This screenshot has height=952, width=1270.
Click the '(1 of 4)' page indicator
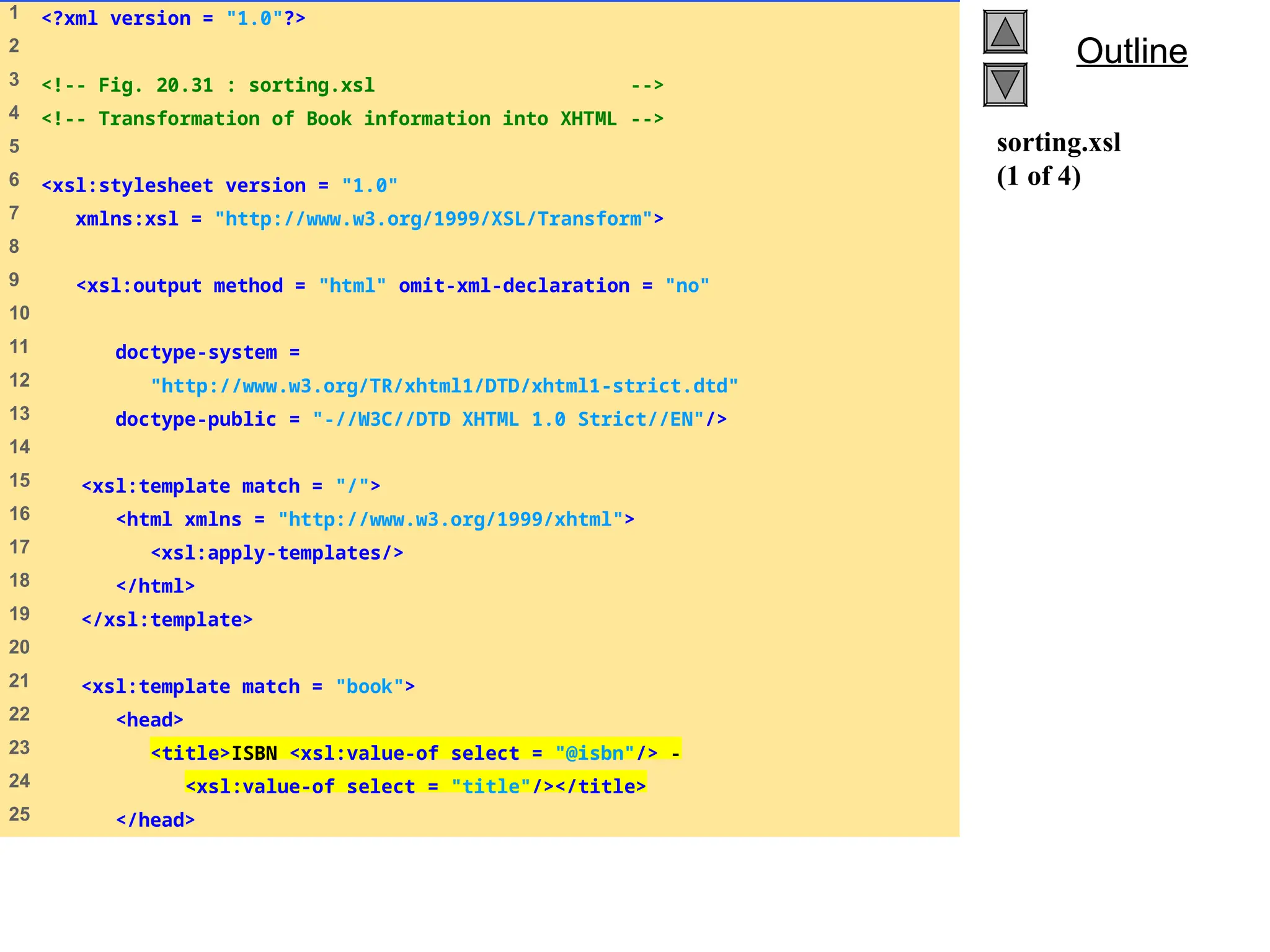(1039, 176)
